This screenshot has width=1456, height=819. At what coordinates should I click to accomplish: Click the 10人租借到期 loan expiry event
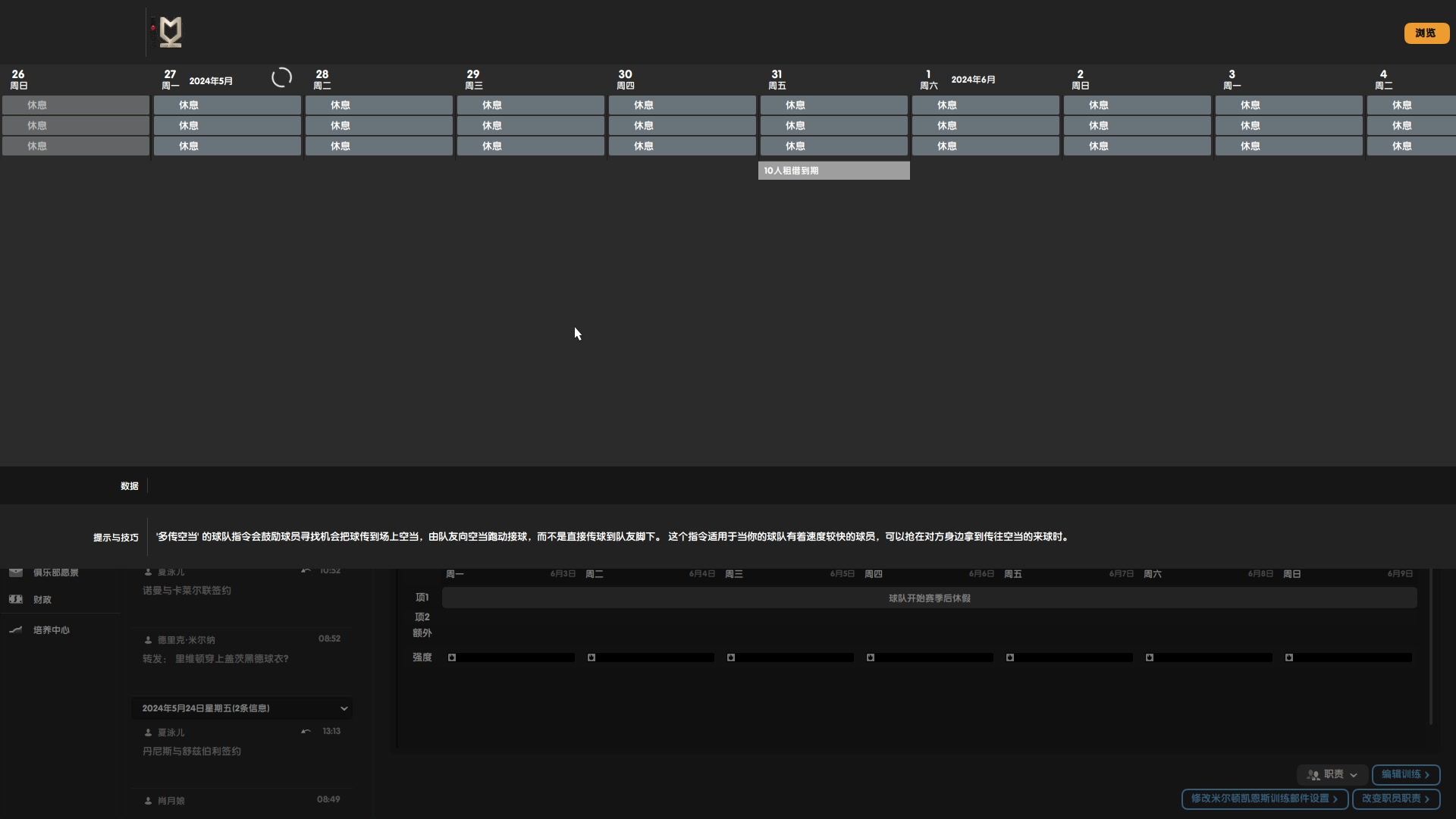click(x=834, y=171)
